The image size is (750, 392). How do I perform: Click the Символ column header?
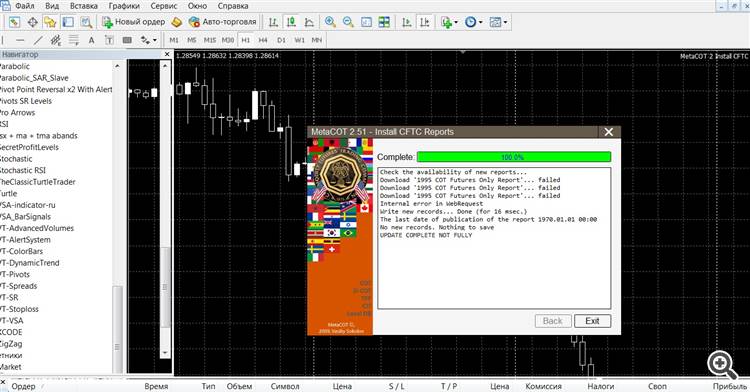(285, 386)
